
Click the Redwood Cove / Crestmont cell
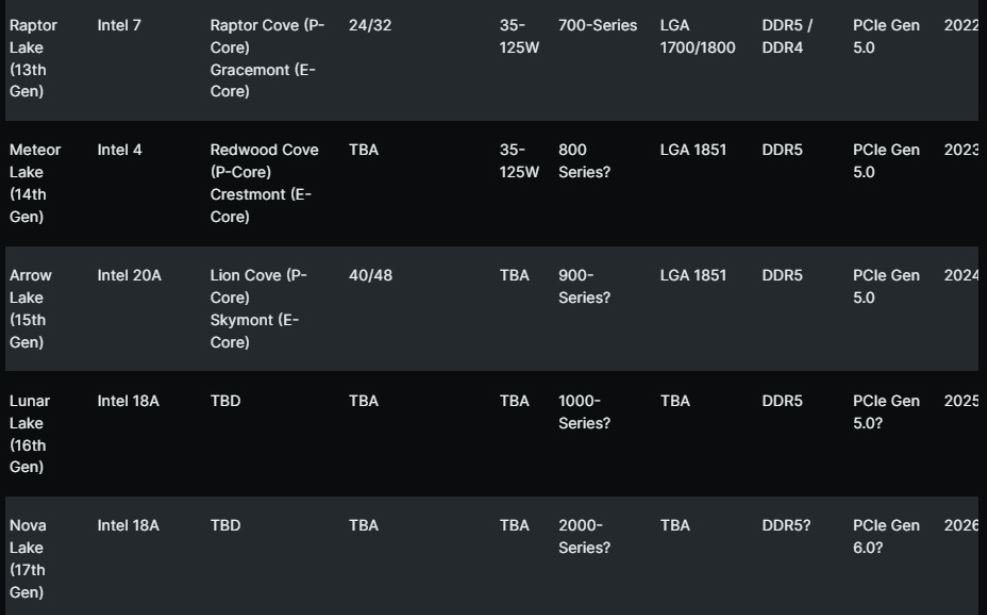pos(264,183)
